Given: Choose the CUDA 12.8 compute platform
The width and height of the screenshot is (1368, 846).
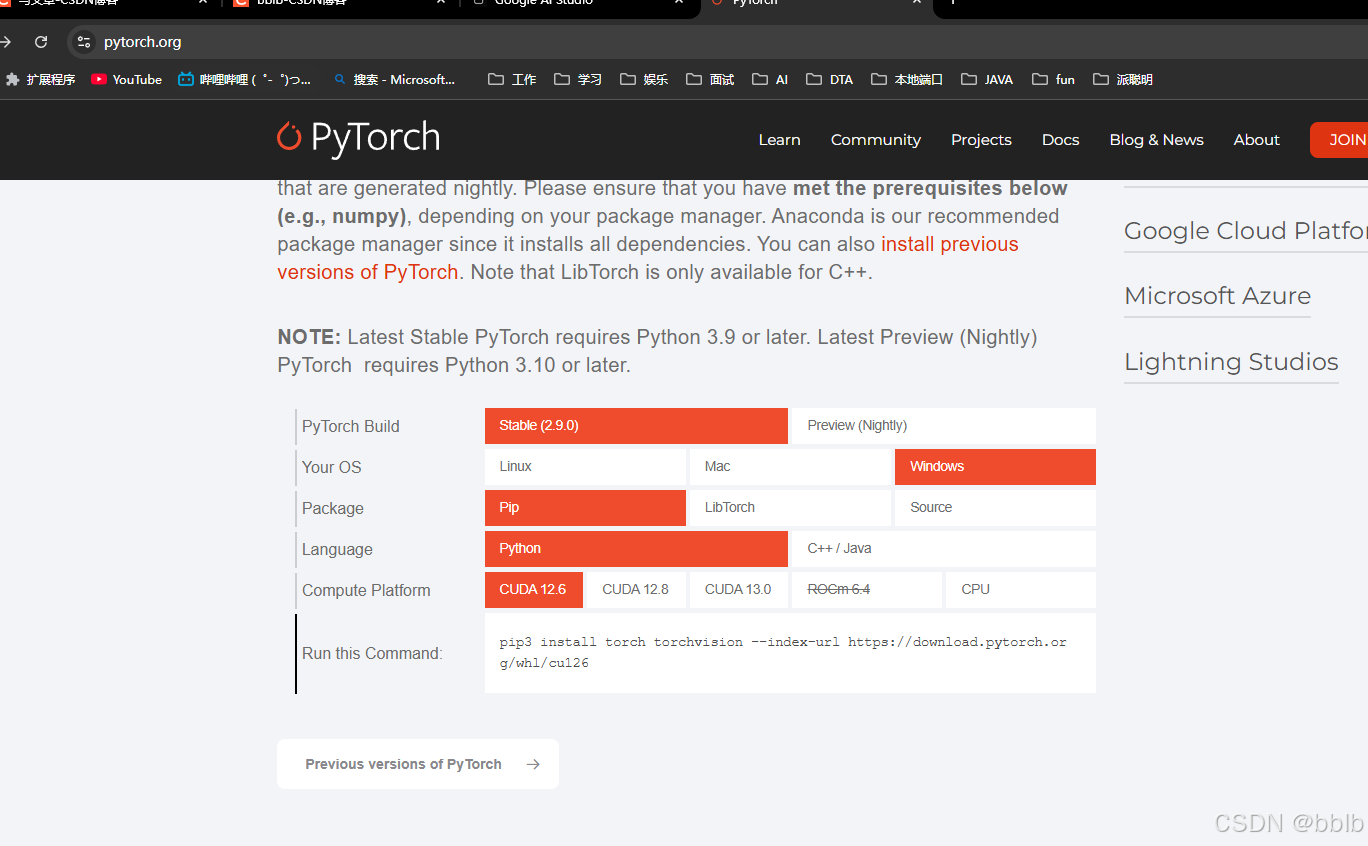Looking at the screenshot, I should 636,590.
